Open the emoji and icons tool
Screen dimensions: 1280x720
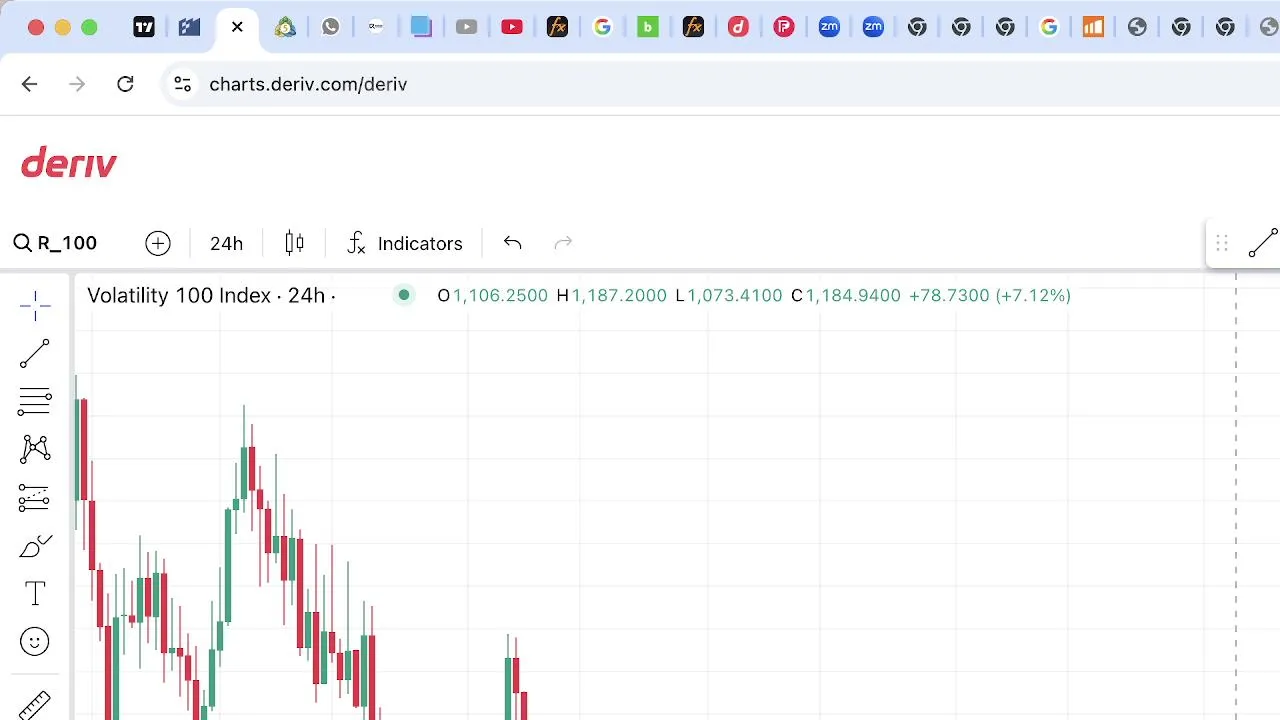click(x=35, y=642)
